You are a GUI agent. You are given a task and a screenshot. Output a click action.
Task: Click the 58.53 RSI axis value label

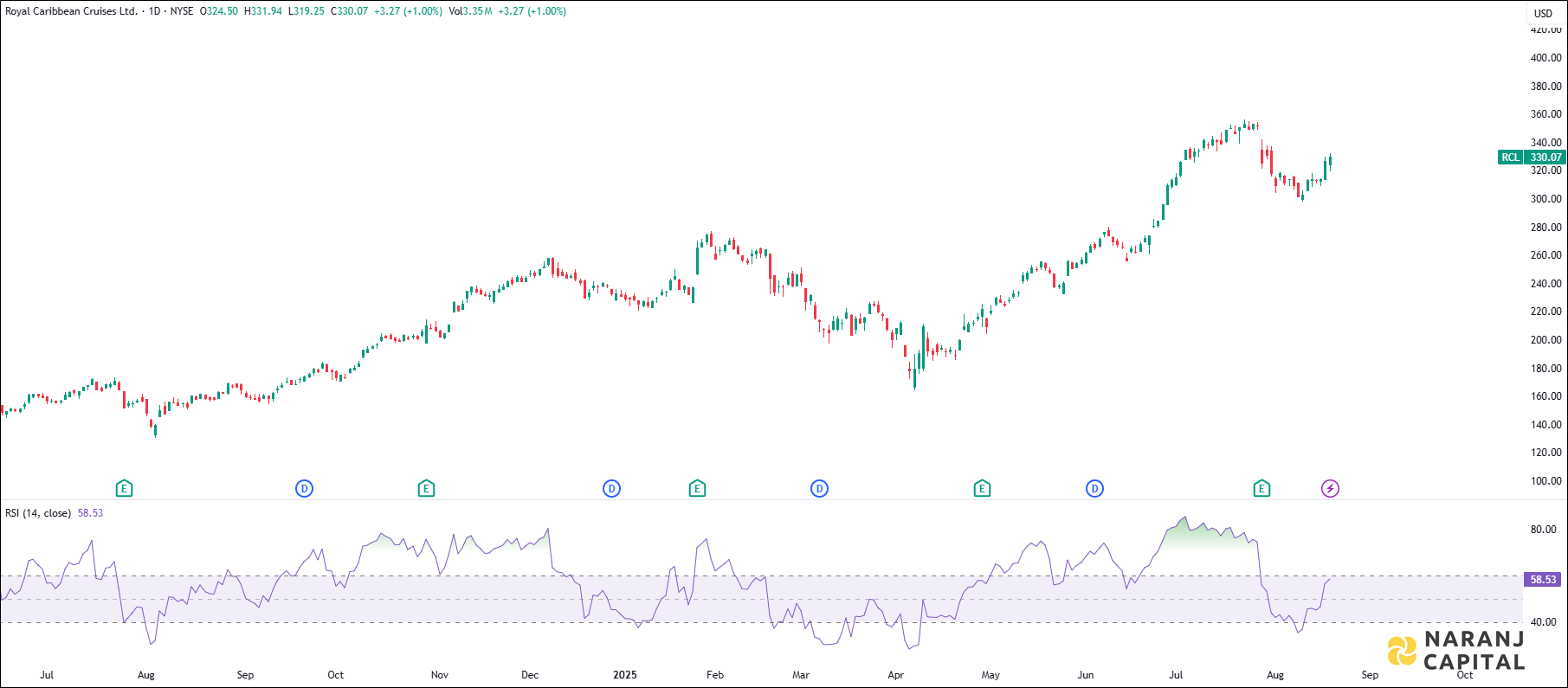coord(1543,580)
